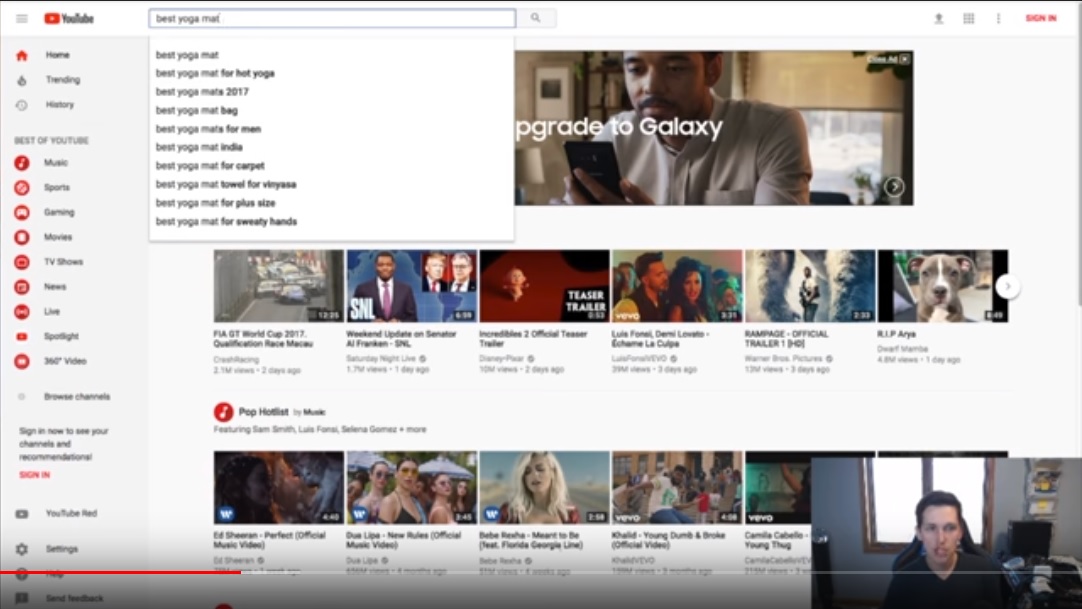Click the Send feedback icon
The image size is (1082, 609).
coord(22,598)
